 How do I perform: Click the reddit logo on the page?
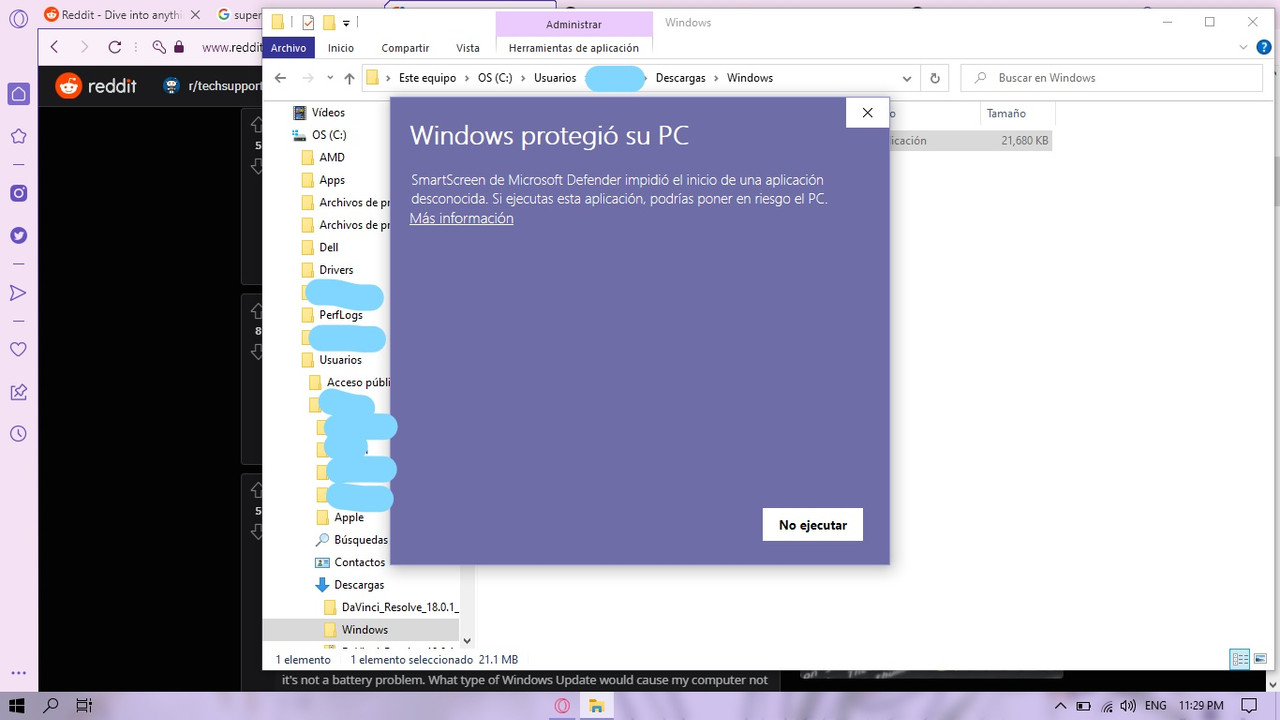[96, 86]
